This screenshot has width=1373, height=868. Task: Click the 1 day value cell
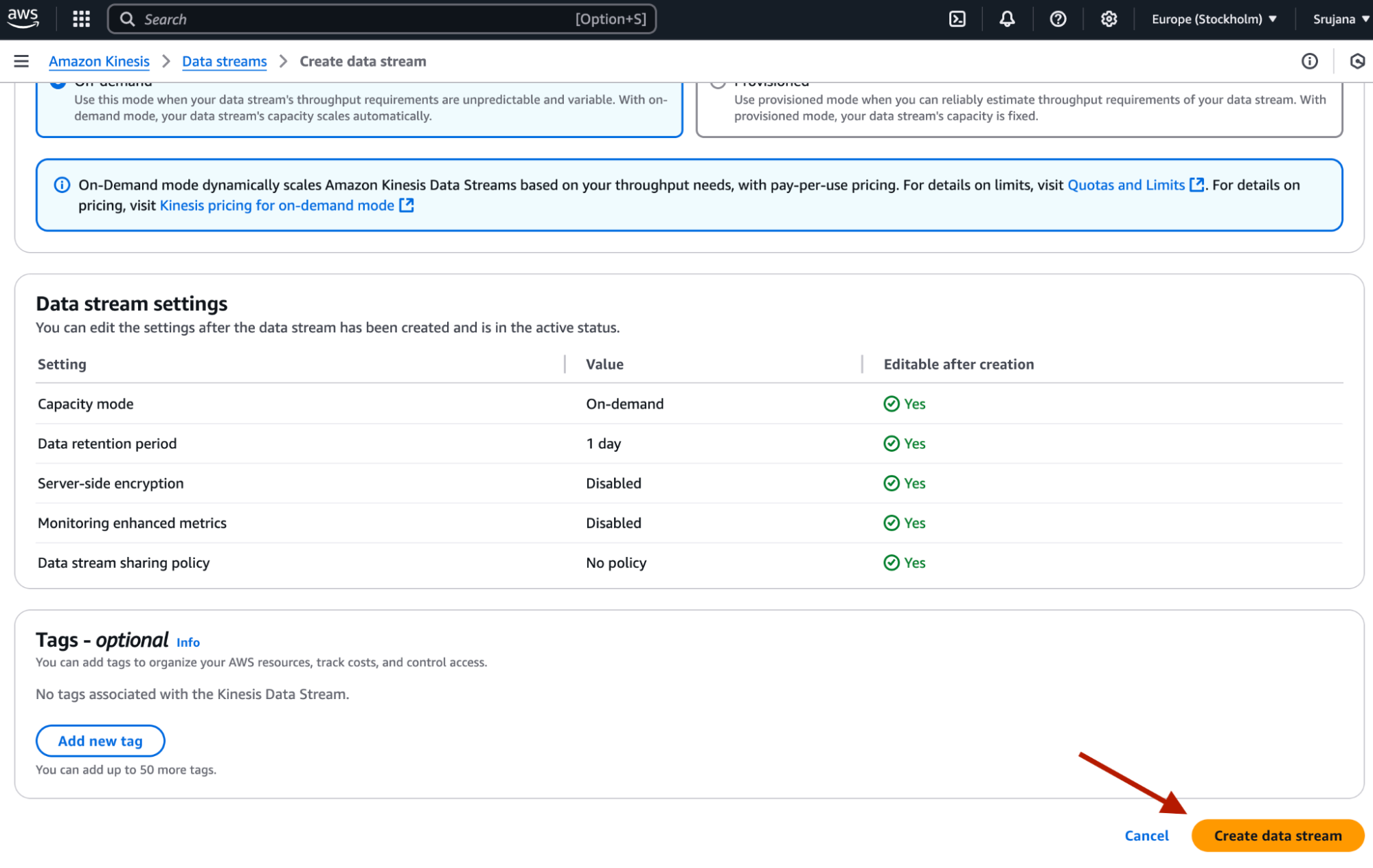point(603,444)
